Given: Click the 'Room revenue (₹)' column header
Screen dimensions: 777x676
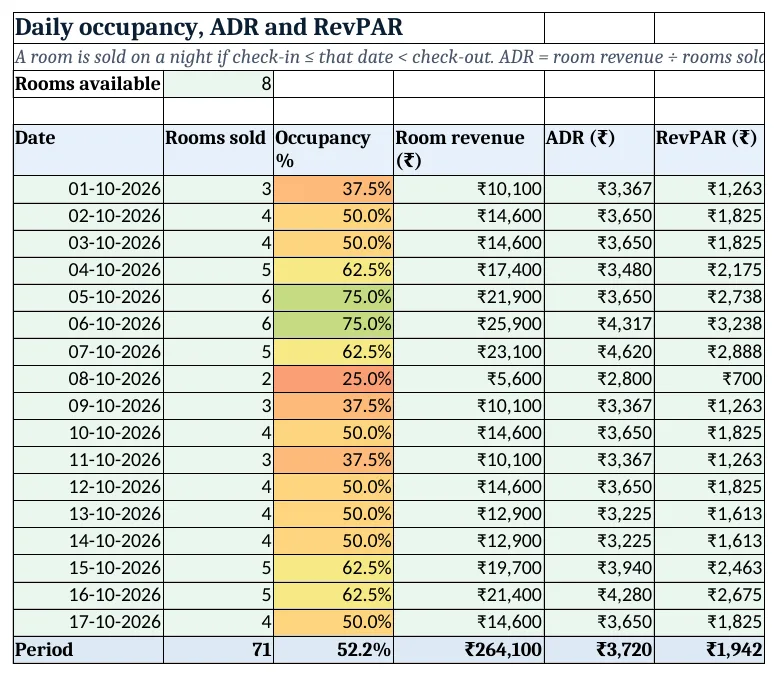Looking at the screenshot, I should click(469, 150).
